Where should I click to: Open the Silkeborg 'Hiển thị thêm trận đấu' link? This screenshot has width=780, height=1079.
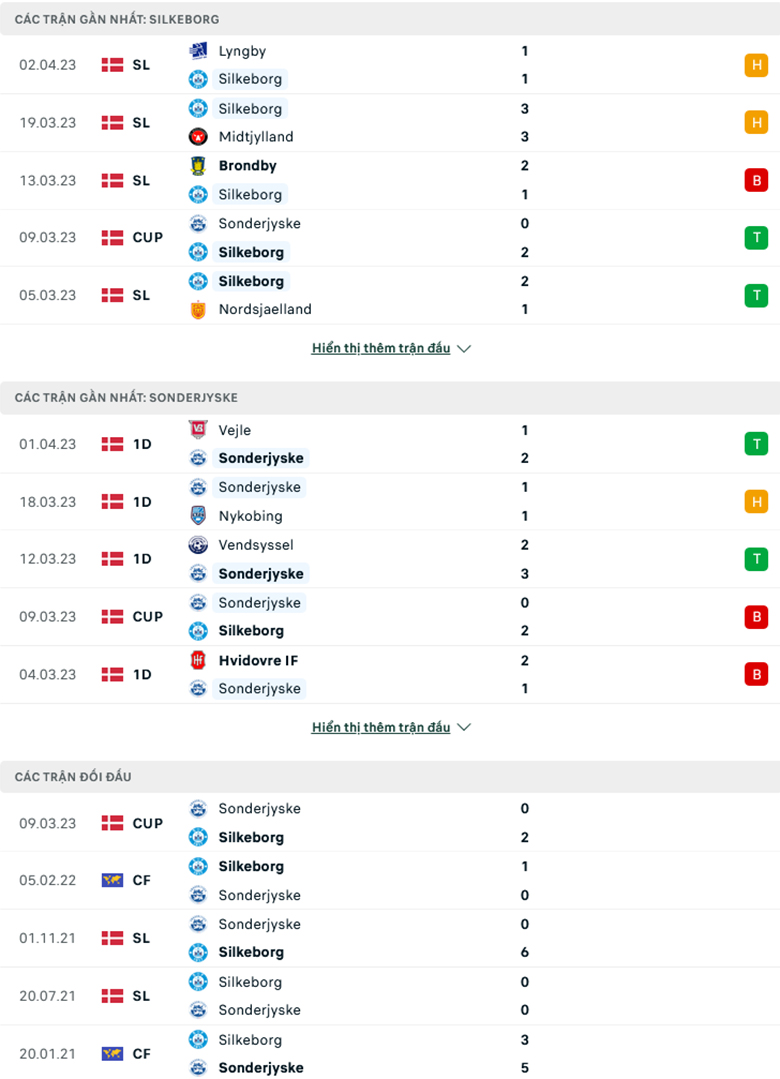(x=380, y=348)
